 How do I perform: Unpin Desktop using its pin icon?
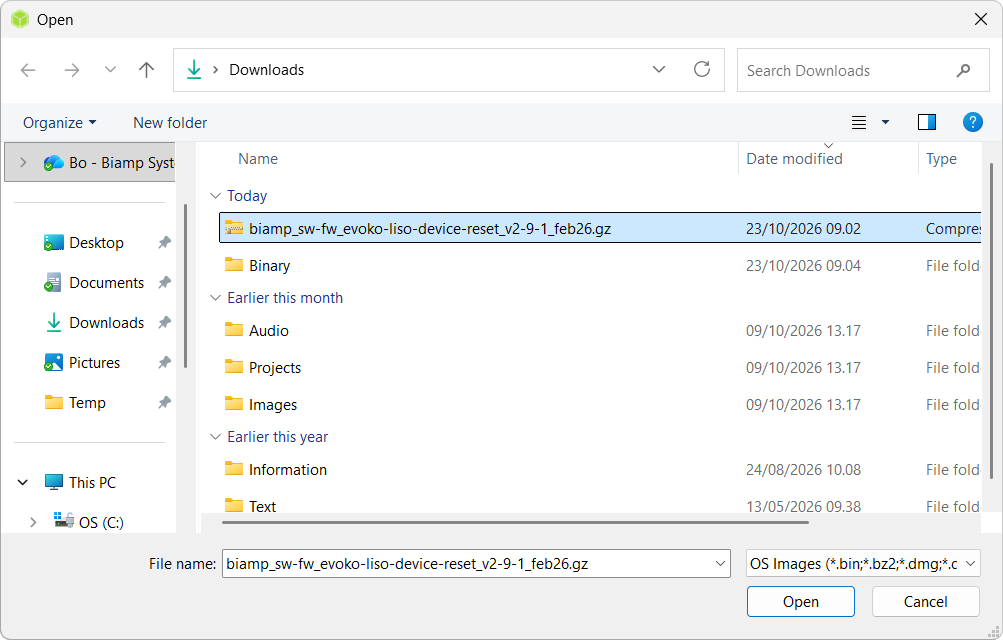pyautogui.click(x=164, y=242)
